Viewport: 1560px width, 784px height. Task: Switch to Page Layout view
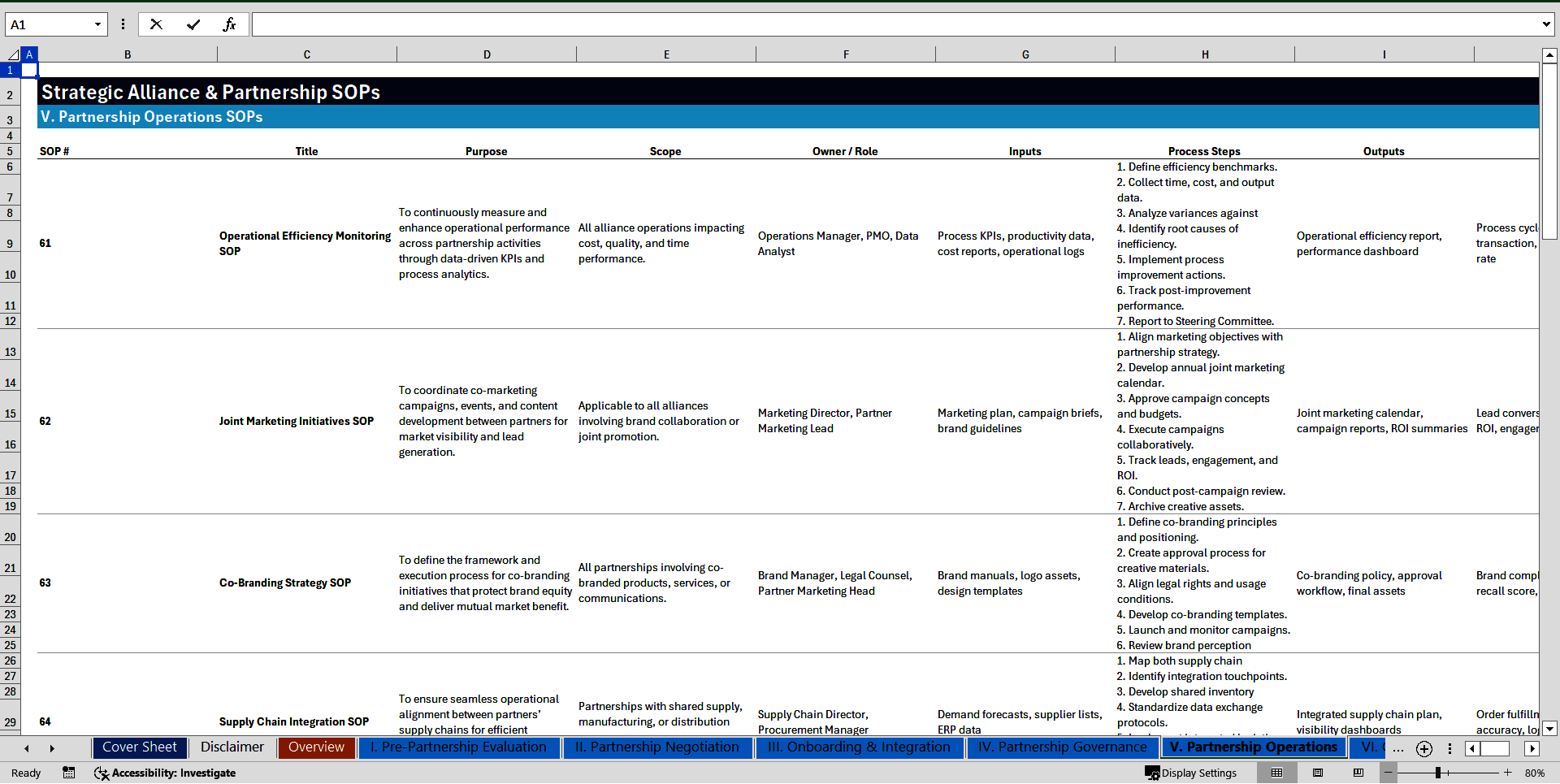tap(1318, 773)
